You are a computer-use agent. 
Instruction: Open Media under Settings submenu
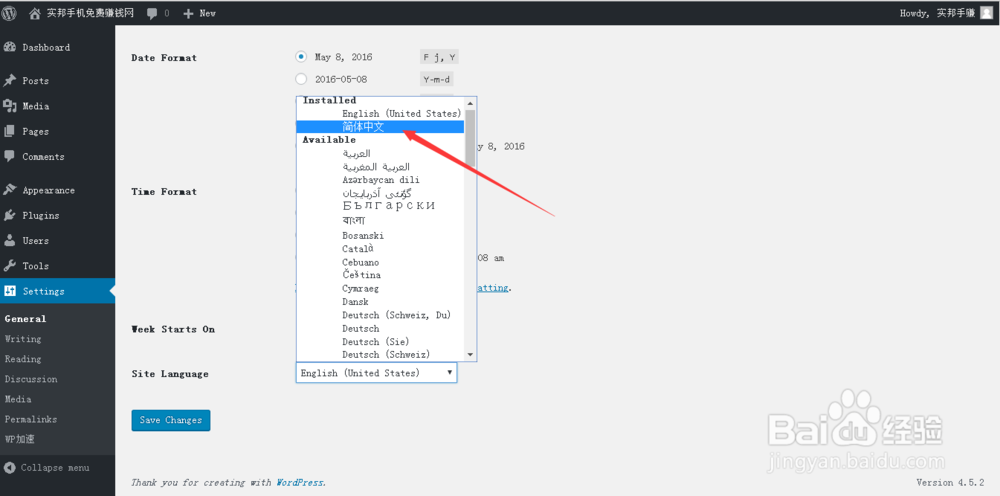[x=18, y=399]
